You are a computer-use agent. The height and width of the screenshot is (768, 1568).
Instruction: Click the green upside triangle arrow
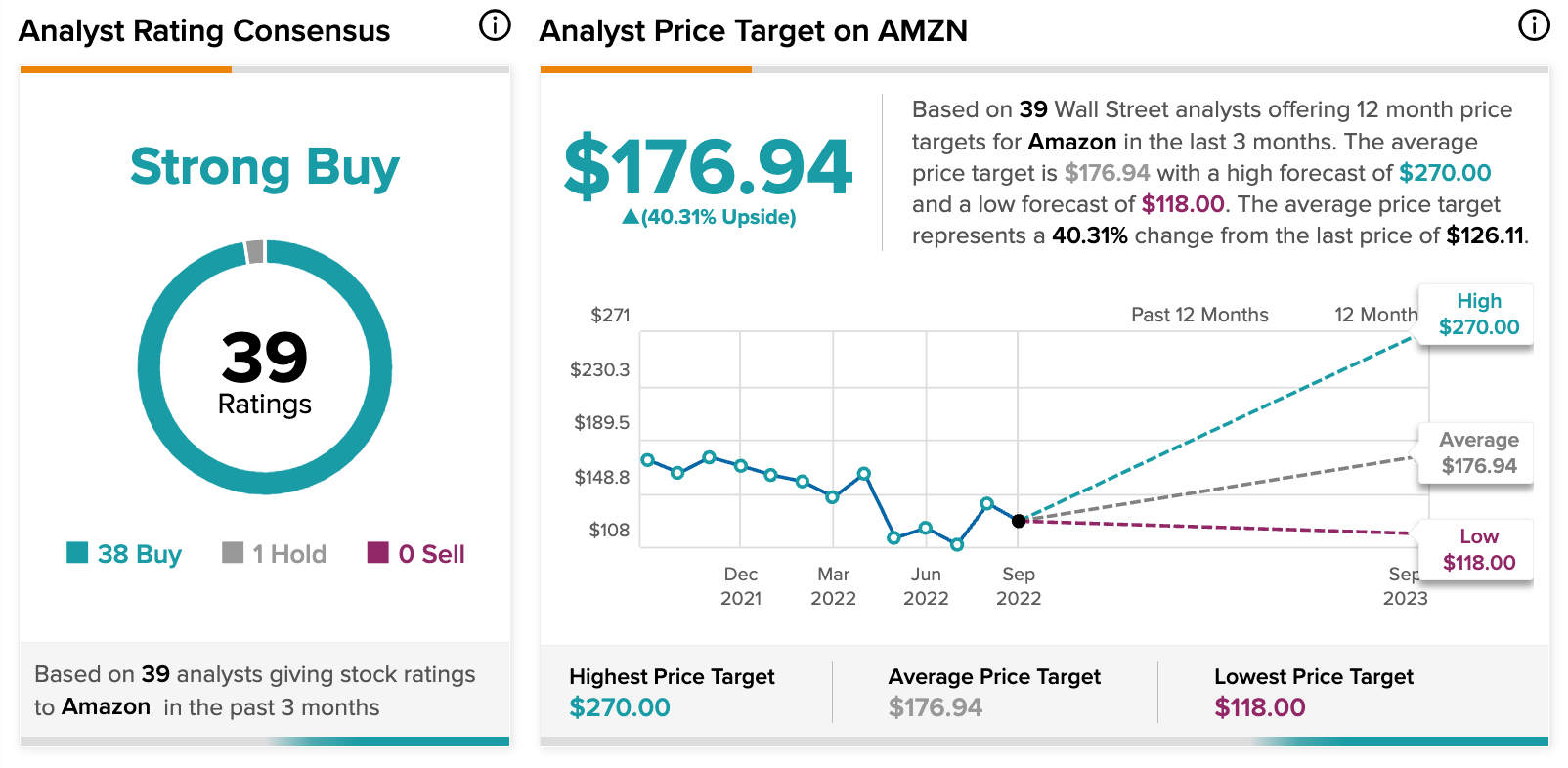coord(631,217)
